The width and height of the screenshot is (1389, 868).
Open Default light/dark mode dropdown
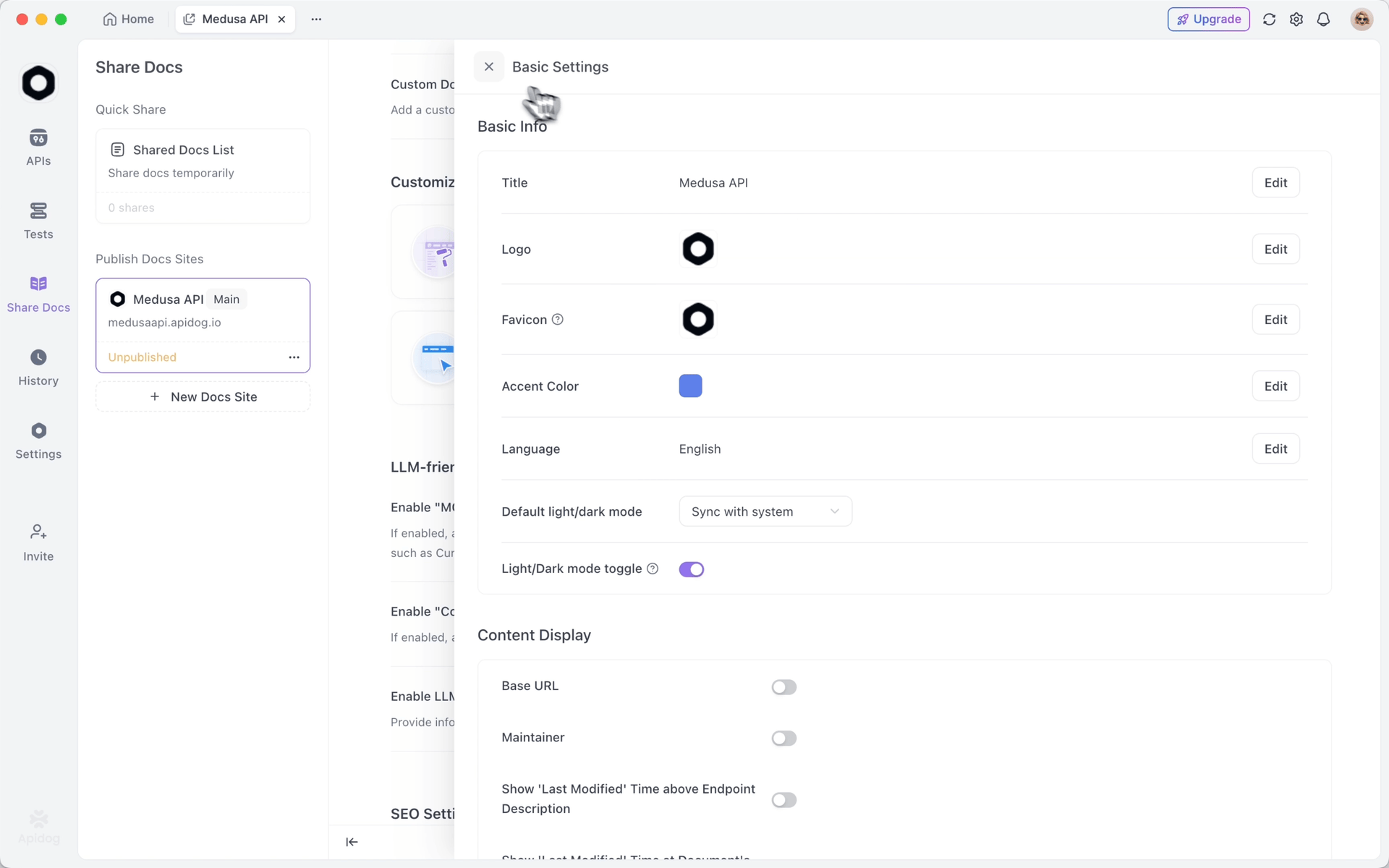click(765, 511)
